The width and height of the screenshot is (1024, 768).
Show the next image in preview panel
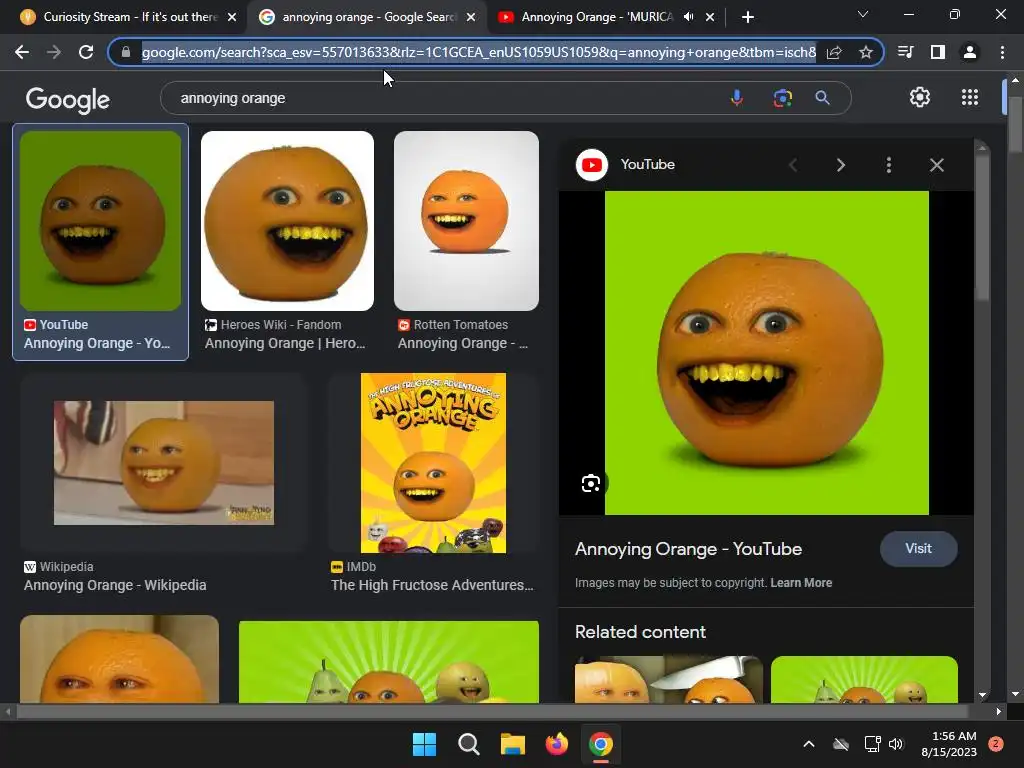840,165
